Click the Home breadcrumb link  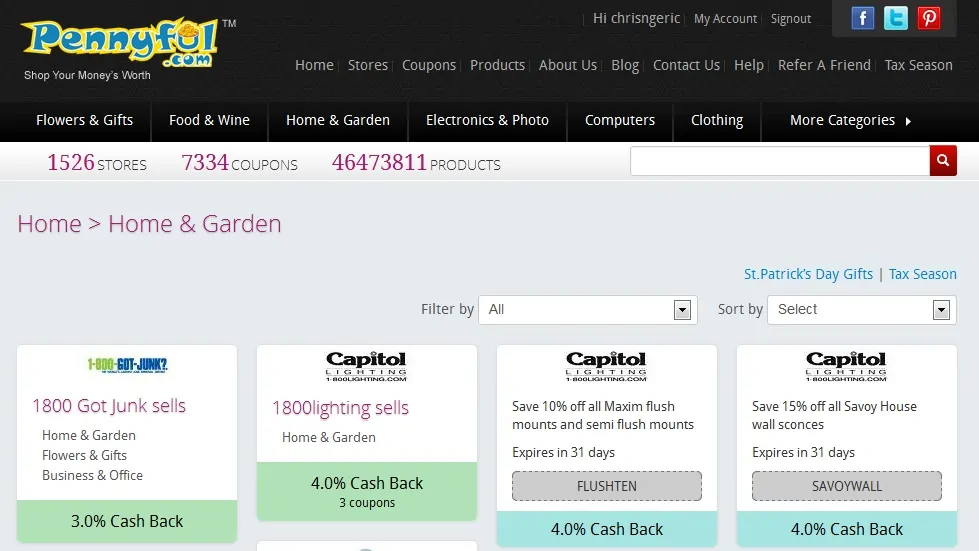(49, 223)
